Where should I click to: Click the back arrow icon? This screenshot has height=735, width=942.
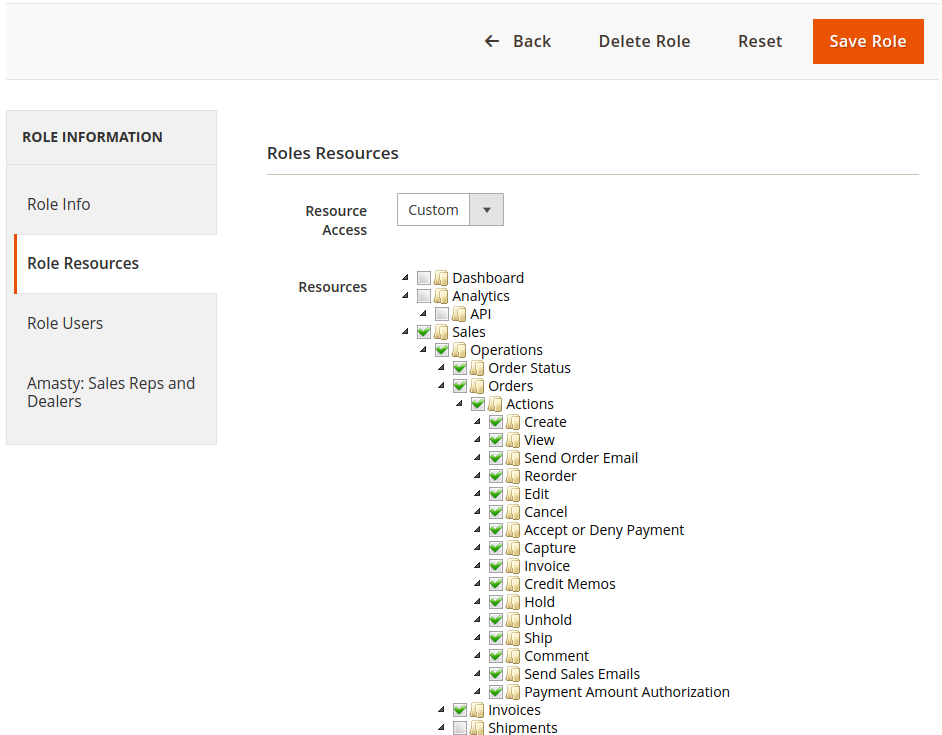point(491,41)
